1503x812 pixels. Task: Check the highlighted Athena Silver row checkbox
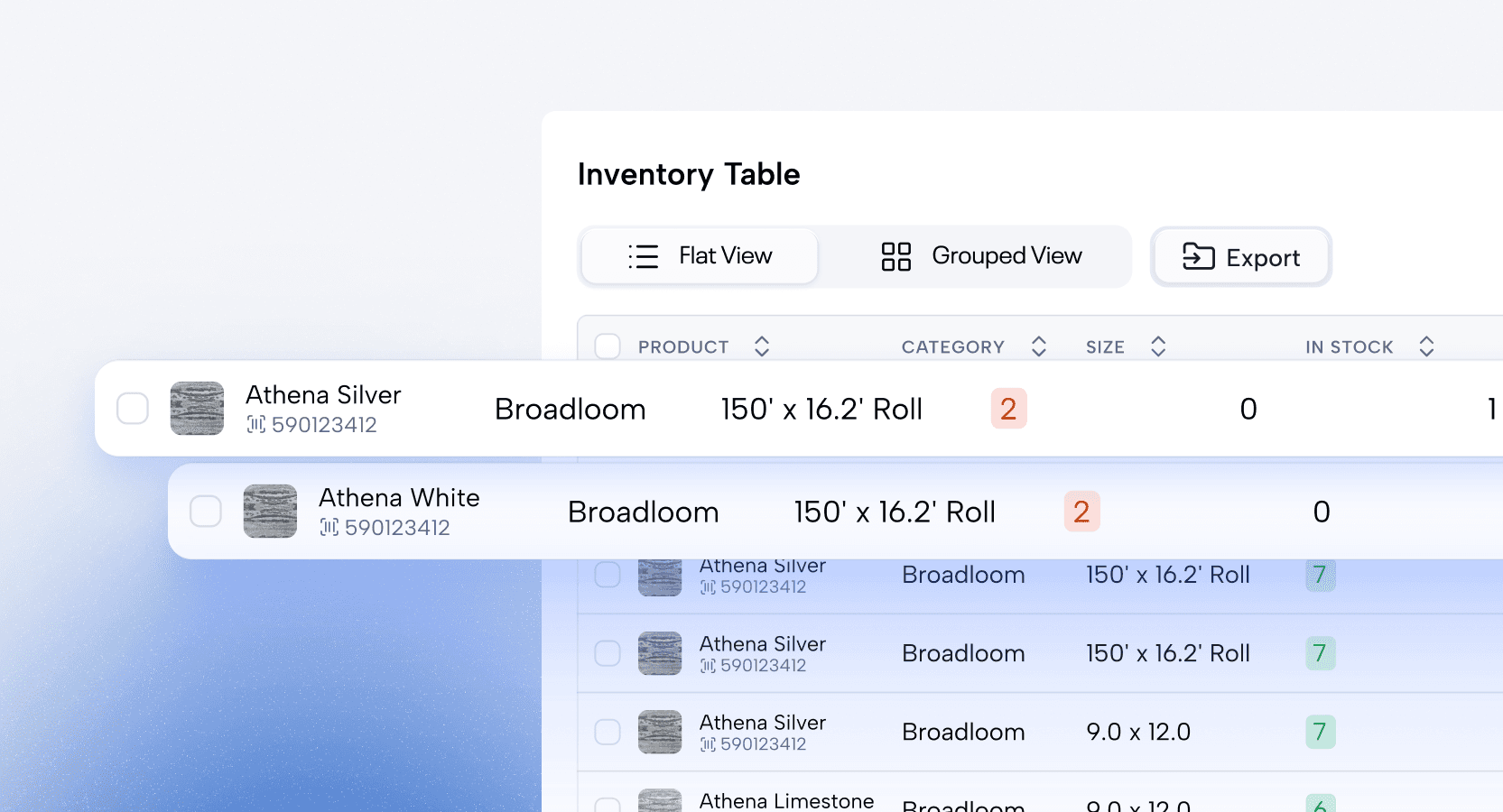[133, 409]
